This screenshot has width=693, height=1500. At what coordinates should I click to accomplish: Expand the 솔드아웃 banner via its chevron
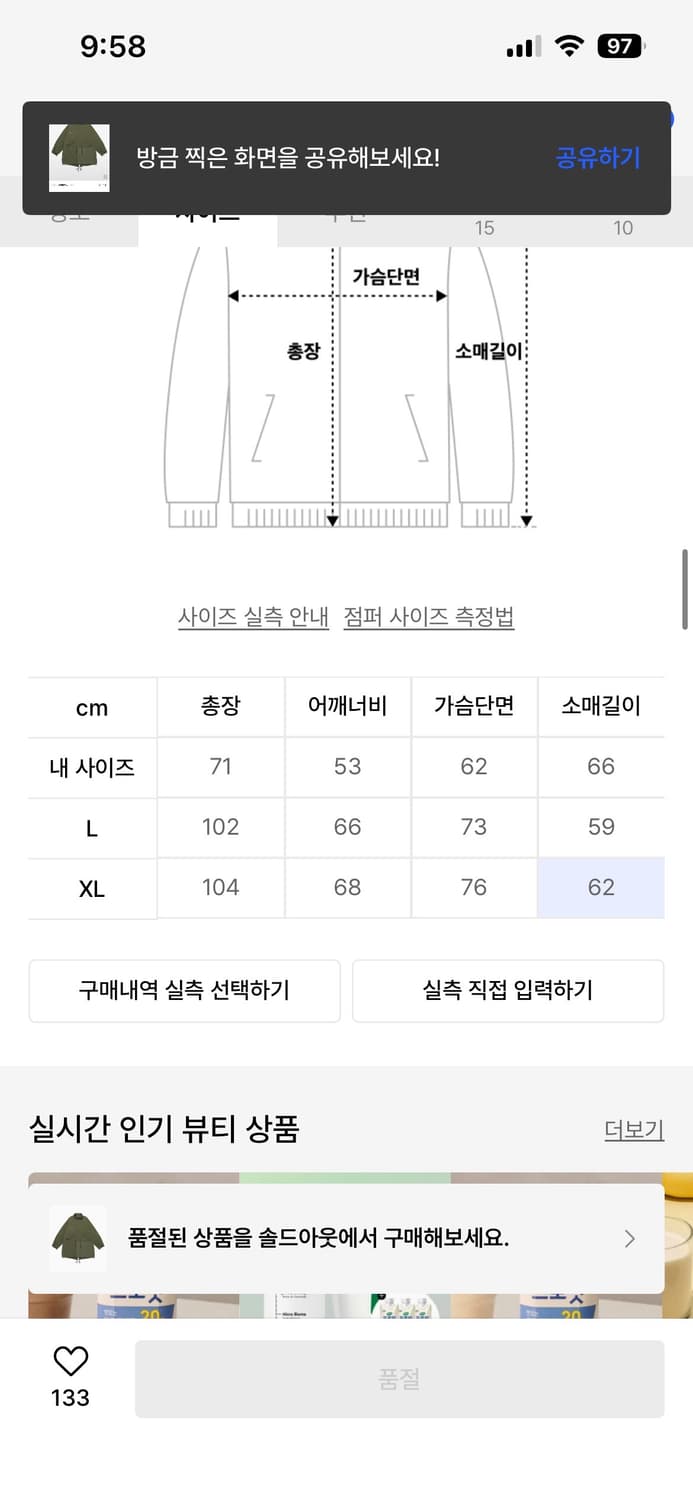coord(630,1237)
